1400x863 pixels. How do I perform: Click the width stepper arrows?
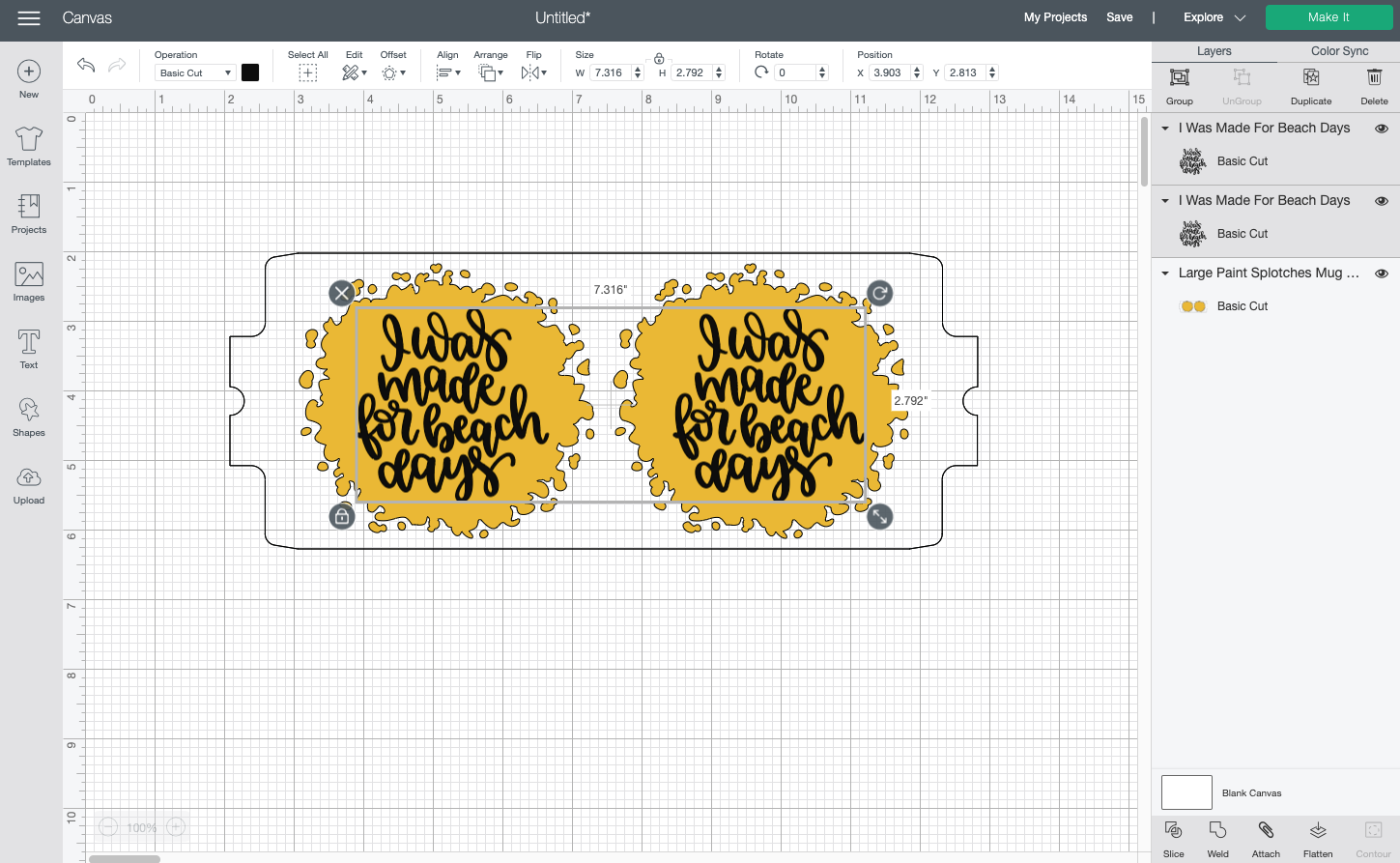(x=638, y=72)
